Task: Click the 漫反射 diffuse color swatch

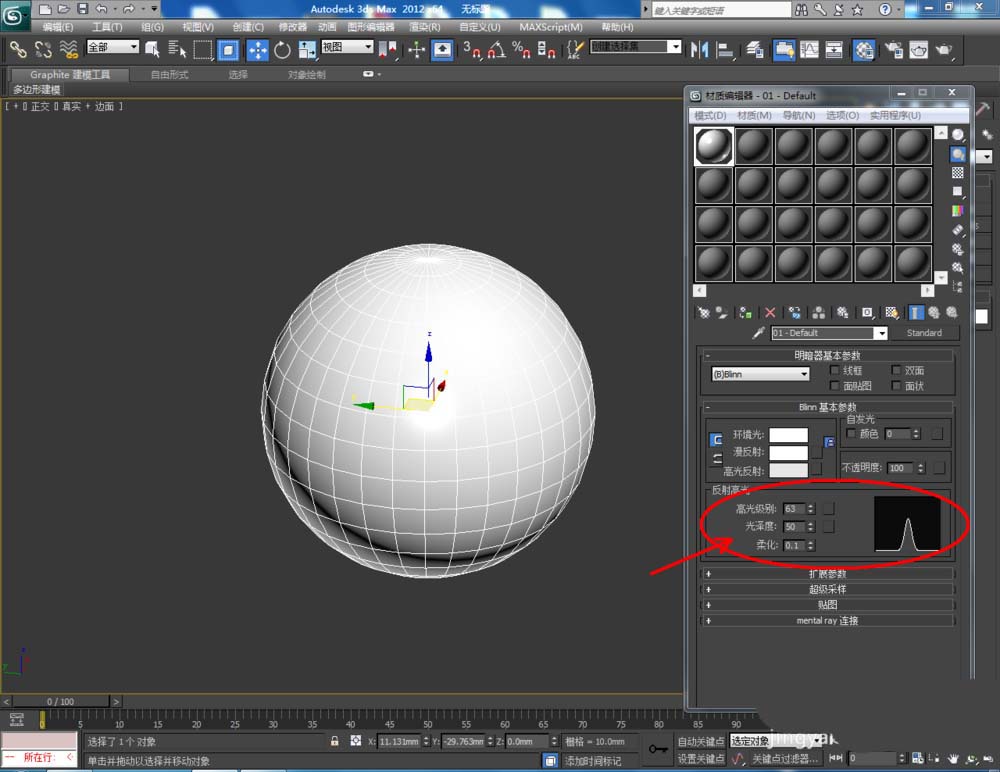Action: (x=788, y=452)
